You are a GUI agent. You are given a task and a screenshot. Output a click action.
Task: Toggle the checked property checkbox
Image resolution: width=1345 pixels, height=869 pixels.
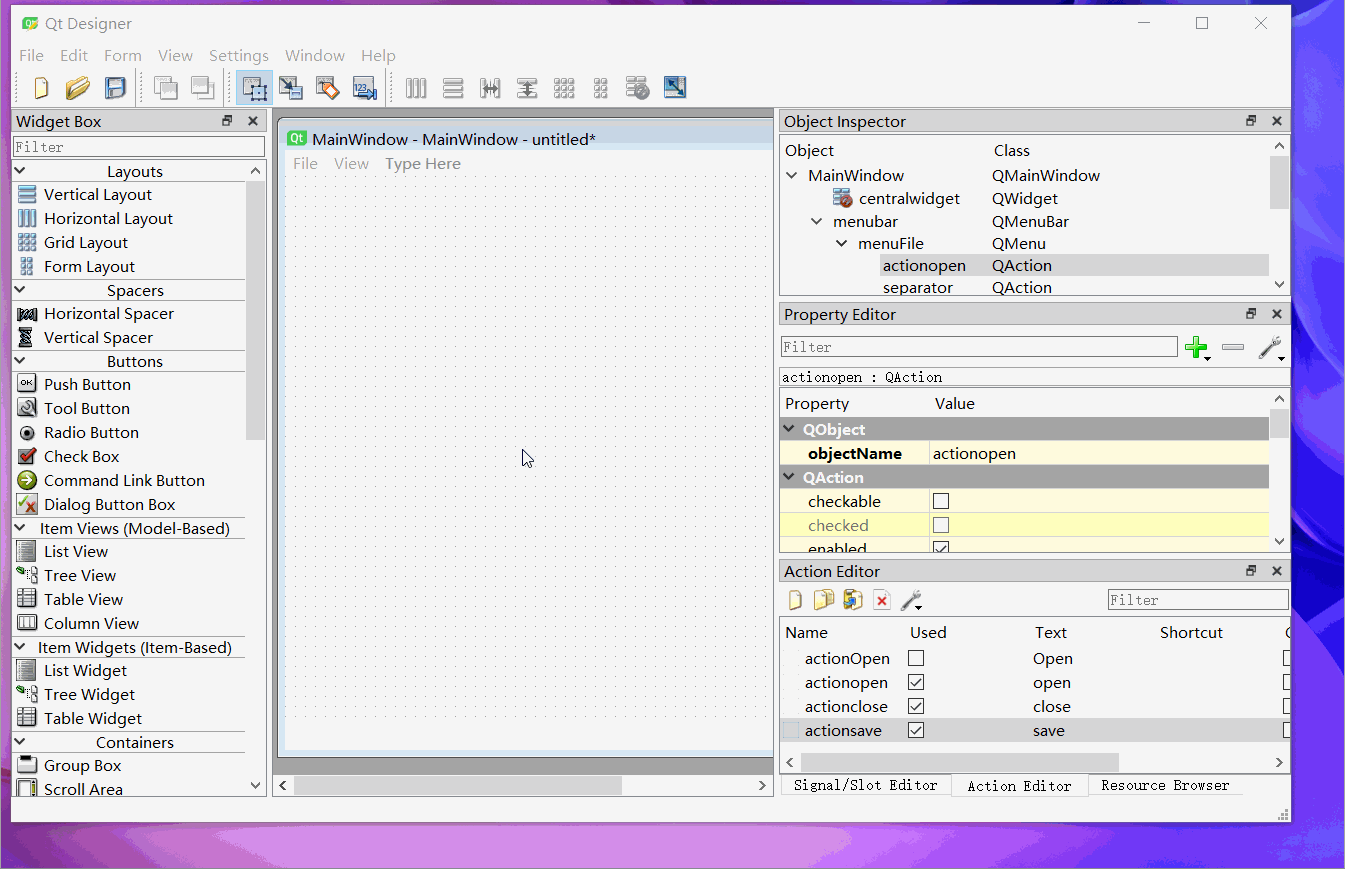click(x=940, y=525)
